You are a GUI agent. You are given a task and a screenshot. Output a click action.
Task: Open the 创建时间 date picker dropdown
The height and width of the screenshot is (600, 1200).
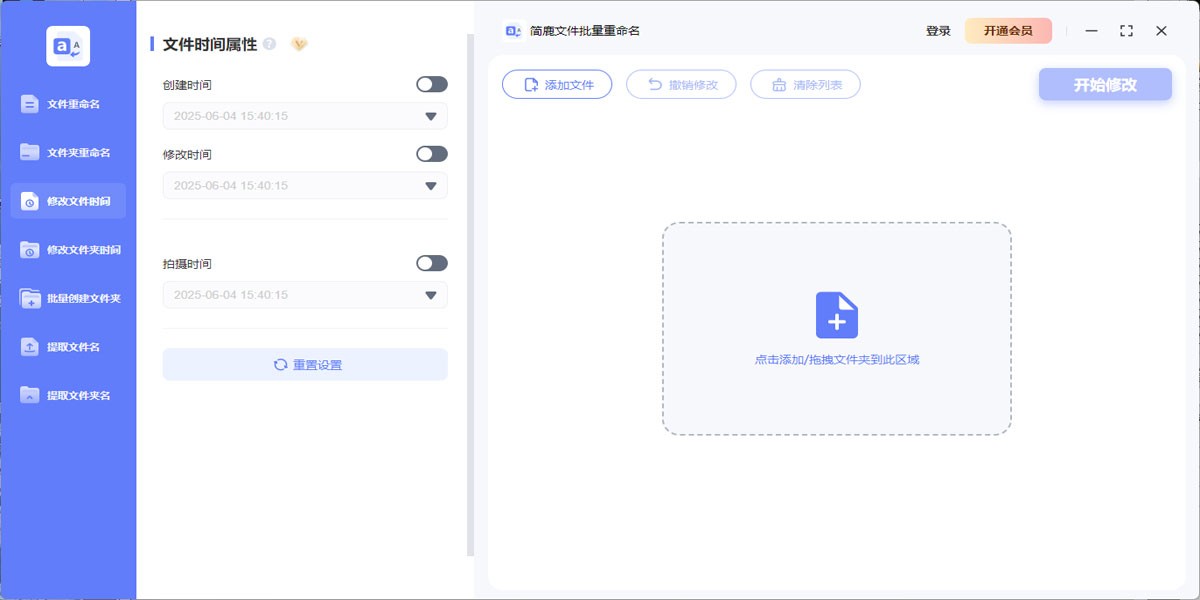(431, 116)
